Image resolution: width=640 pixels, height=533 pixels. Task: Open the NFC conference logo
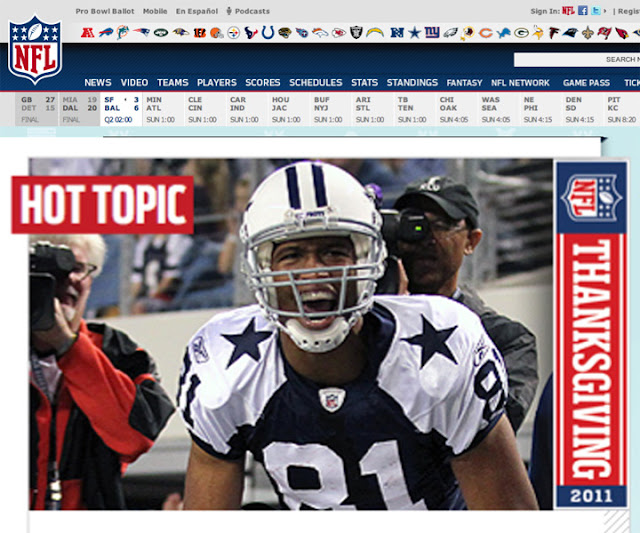(x=397, y=33)
